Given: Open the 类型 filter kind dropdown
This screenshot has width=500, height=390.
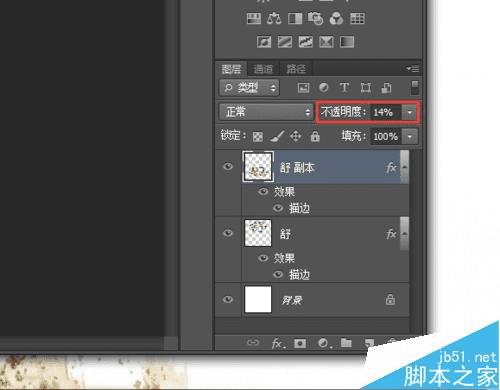Looking at the screenshot, I should 249,88.
